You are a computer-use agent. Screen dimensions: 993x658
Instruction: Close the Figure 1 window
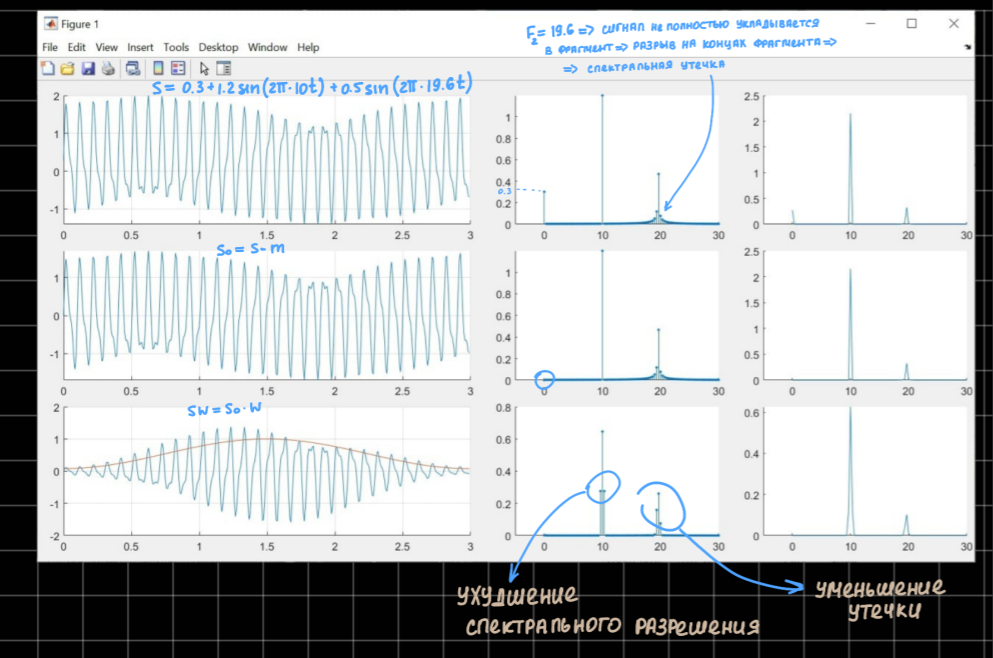[x=954, y=23]
